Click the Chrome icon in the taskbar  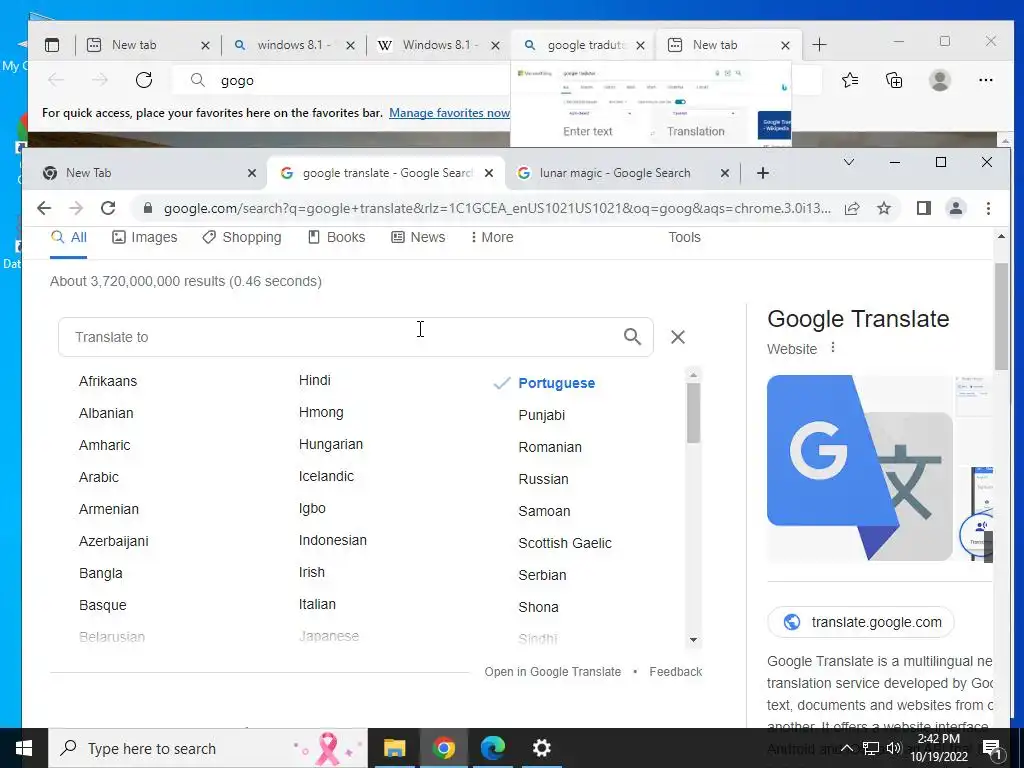pyautogui.click(x=443, y=748)
